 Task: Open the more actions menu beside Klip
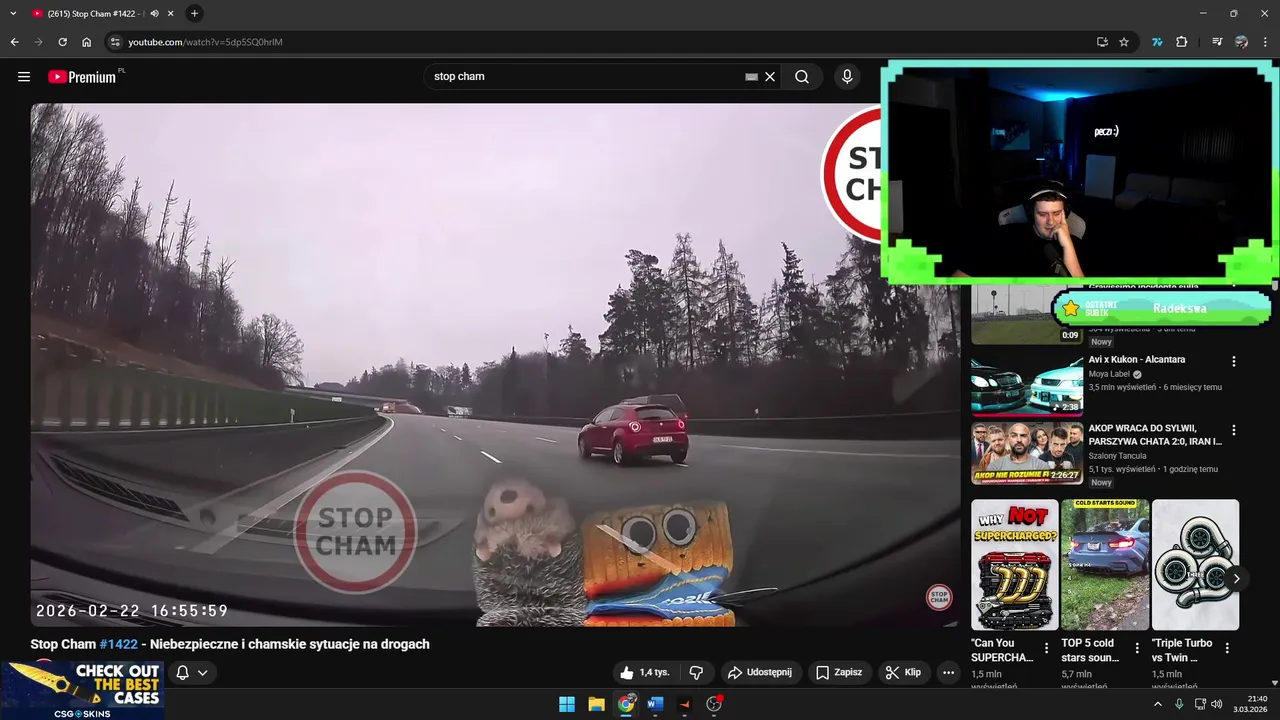click(x=949, y=673)
